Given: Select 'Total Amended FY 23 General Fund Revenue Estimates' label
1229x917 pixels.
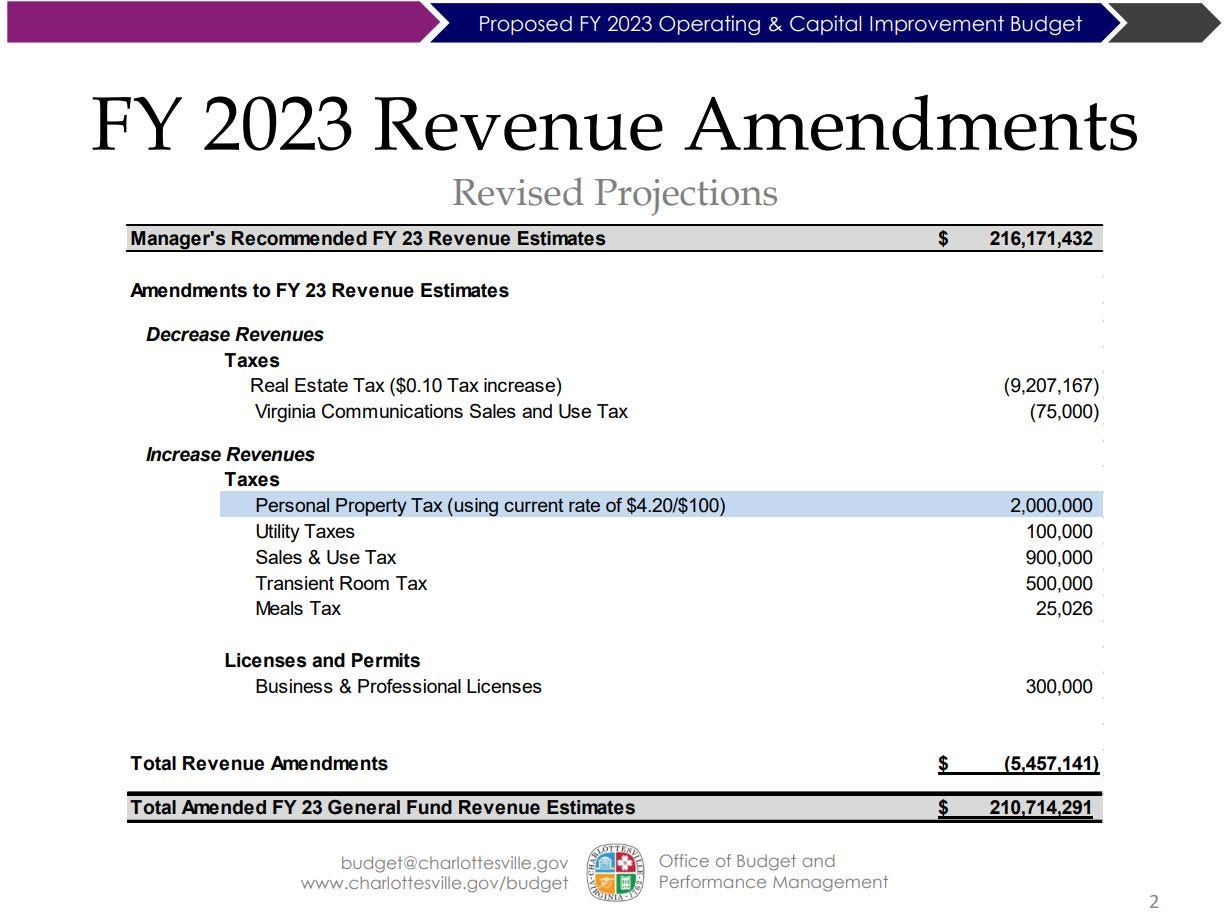Looking at the screenshot, I should point(383,808).
